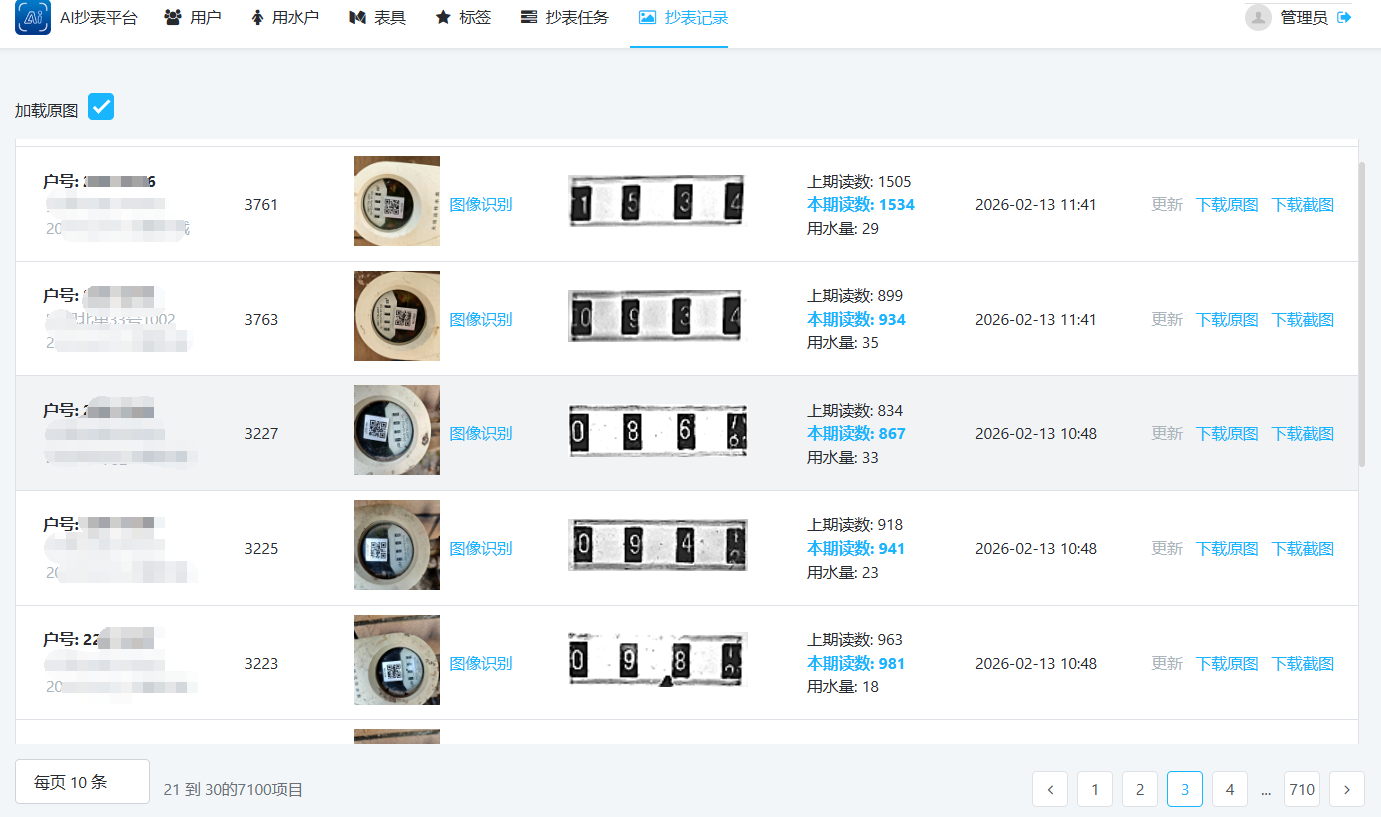Image resolution: width=1381 pixels, height=817 pixels.
Task: Click 更新 in the meter 3225 row
Action: [1167, 549]
